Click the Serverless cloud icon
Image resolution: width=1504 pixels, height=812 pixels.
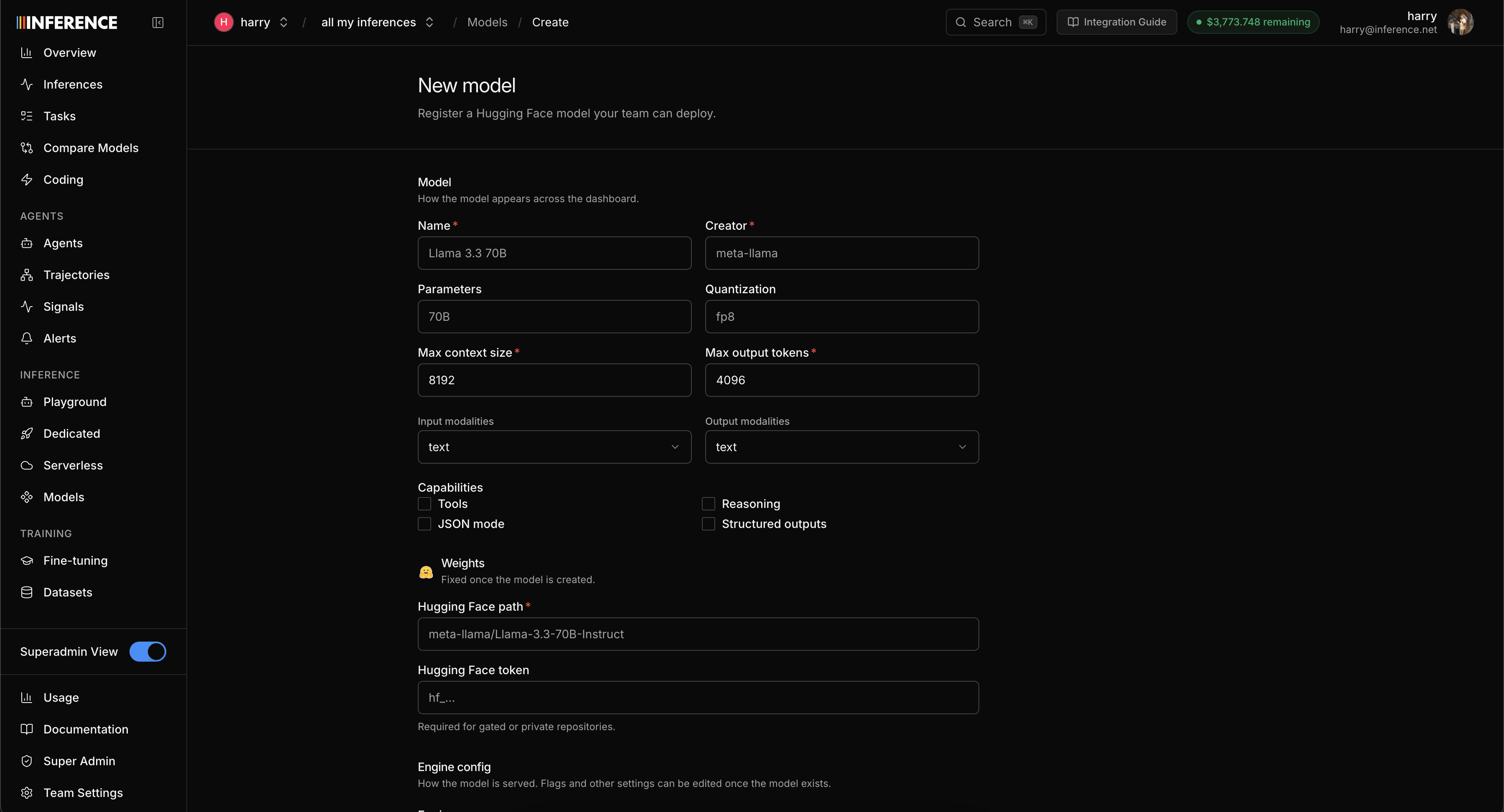(x=26, y=465)
